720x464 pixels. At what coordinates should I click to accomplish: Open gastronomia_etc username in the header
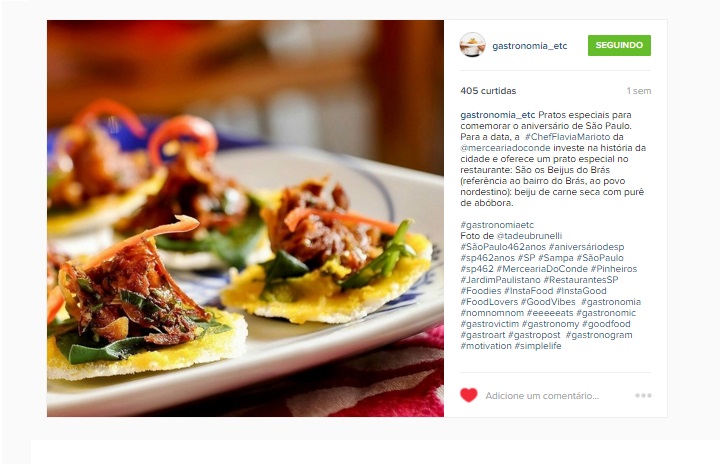coord(529,46)
